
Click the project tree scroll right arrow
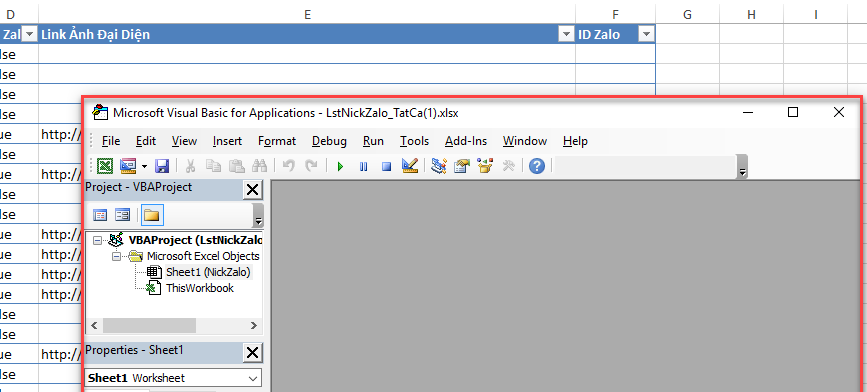point(254,325)
